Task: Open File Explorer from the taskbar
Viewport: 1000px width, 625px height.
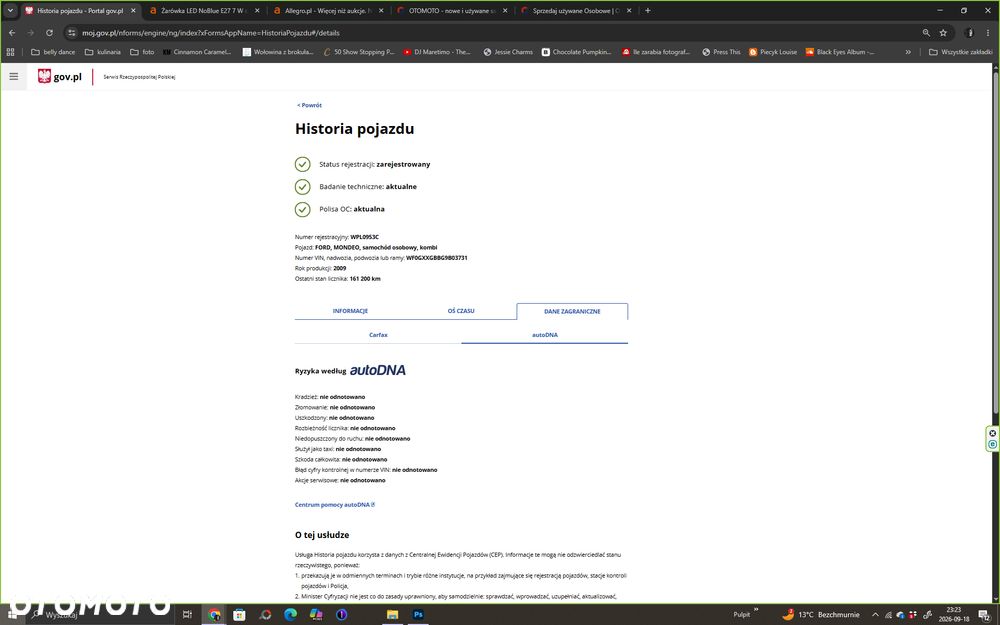Action: tap(392, 615)
